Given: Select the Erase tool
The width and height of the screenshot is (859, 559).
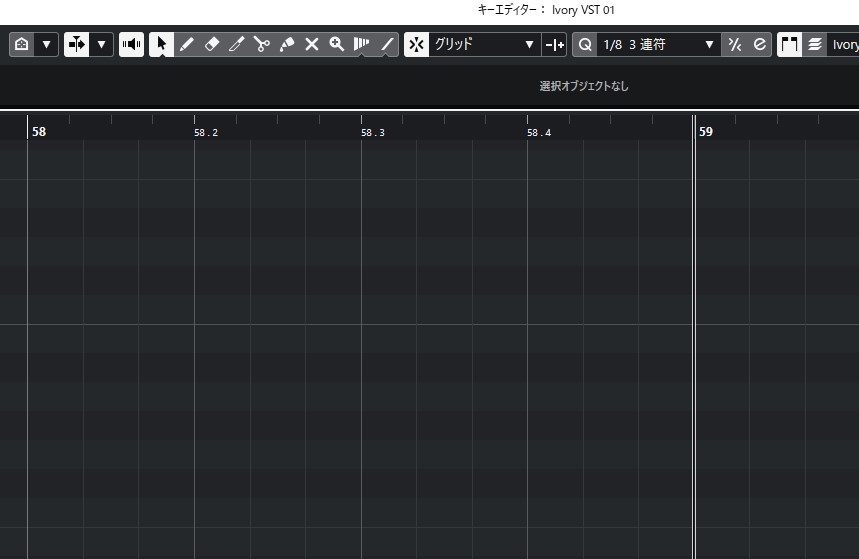Looking at the screenshot, I should 212,45.
